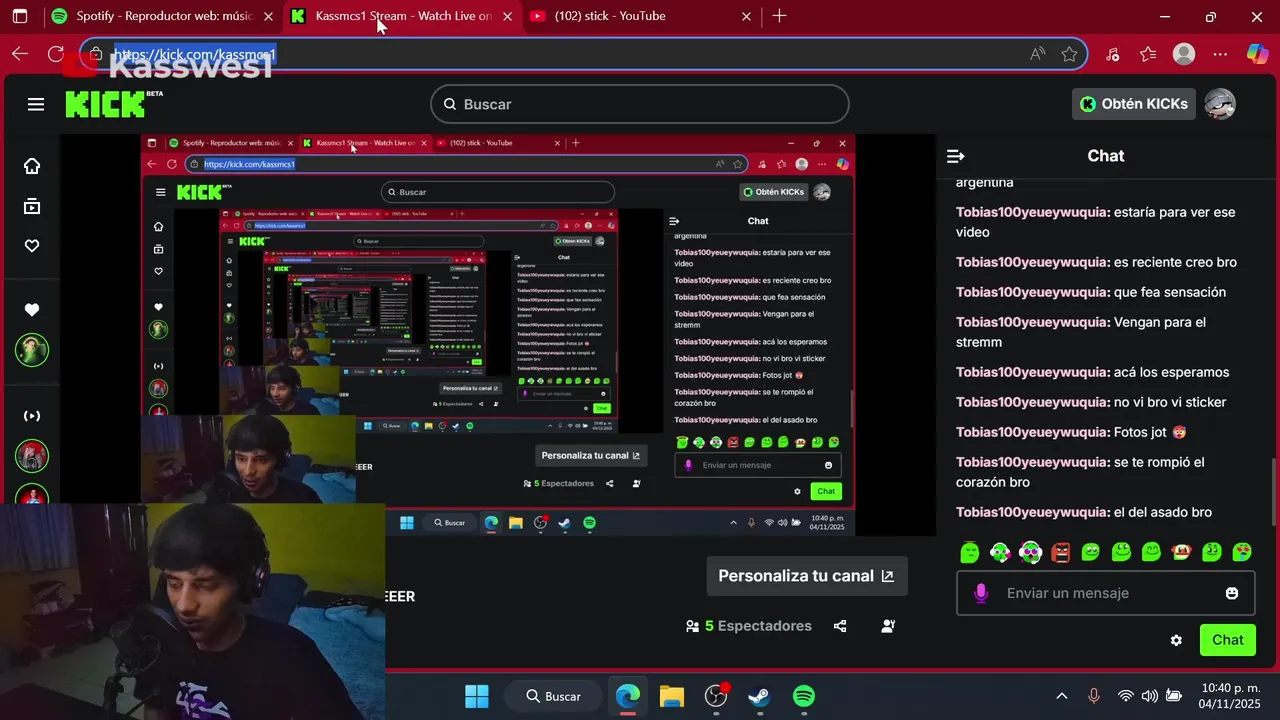Screen dimensions: 1280x720
Task: Click Personaliza tu canal button
Action: (806, 576)
